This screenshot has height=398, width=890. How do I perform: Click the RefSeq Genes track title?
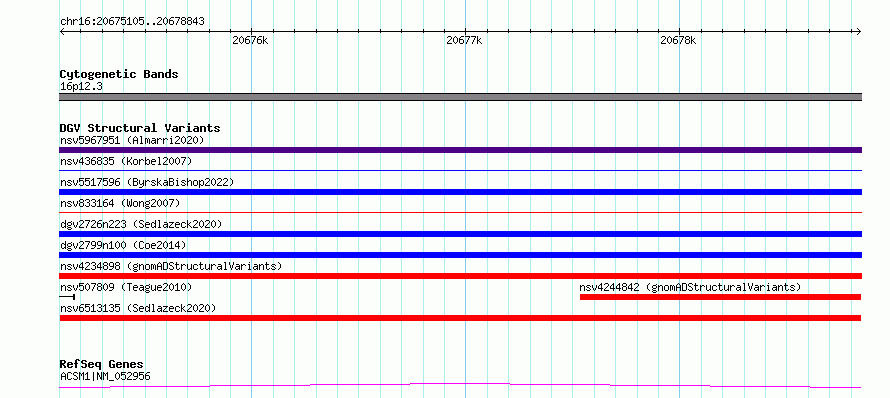click(x=102, y=364)
